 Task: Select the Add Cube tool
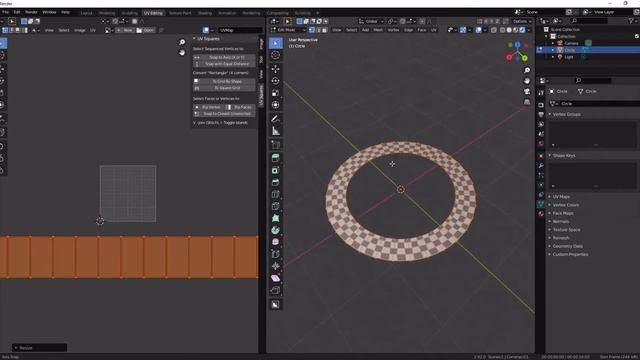click(276, 144)
